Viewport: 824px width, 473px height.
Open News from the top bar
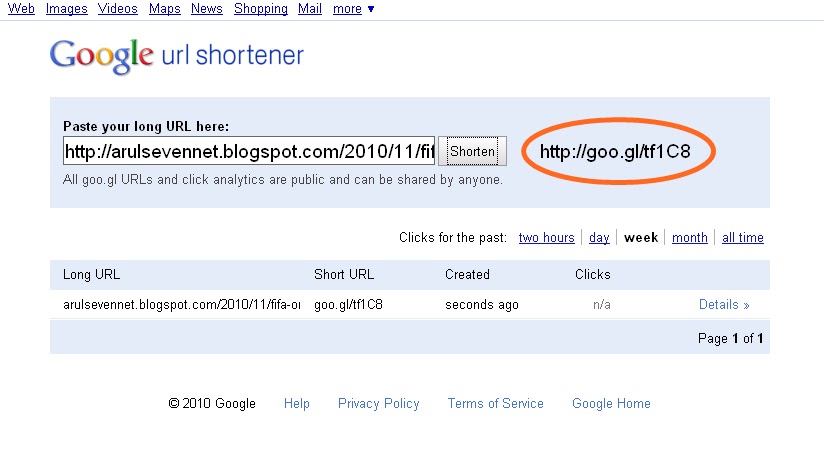[x=207, y=9]
